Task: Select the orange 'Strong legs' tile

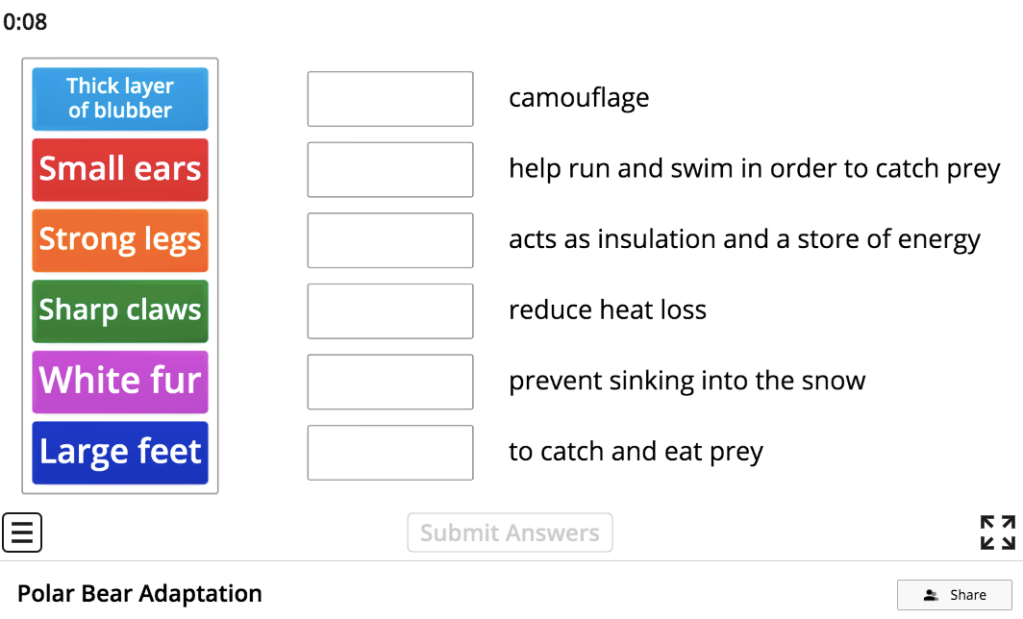Action: (x=120, y=240)
